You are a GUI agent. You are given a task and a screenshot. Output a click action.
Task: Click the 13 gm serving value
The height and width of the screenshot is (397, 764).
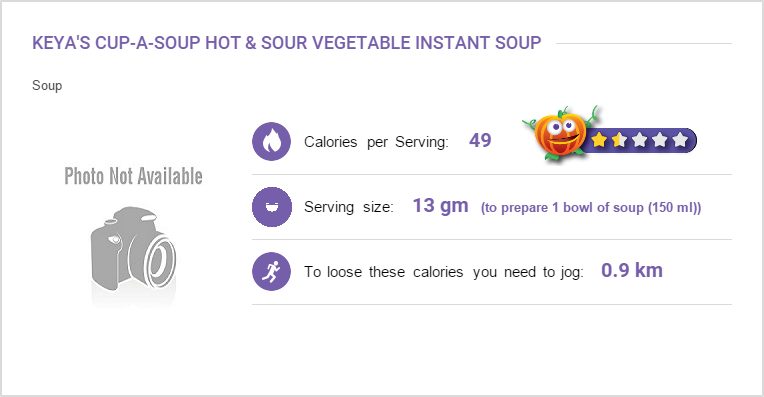coord(440,206)
